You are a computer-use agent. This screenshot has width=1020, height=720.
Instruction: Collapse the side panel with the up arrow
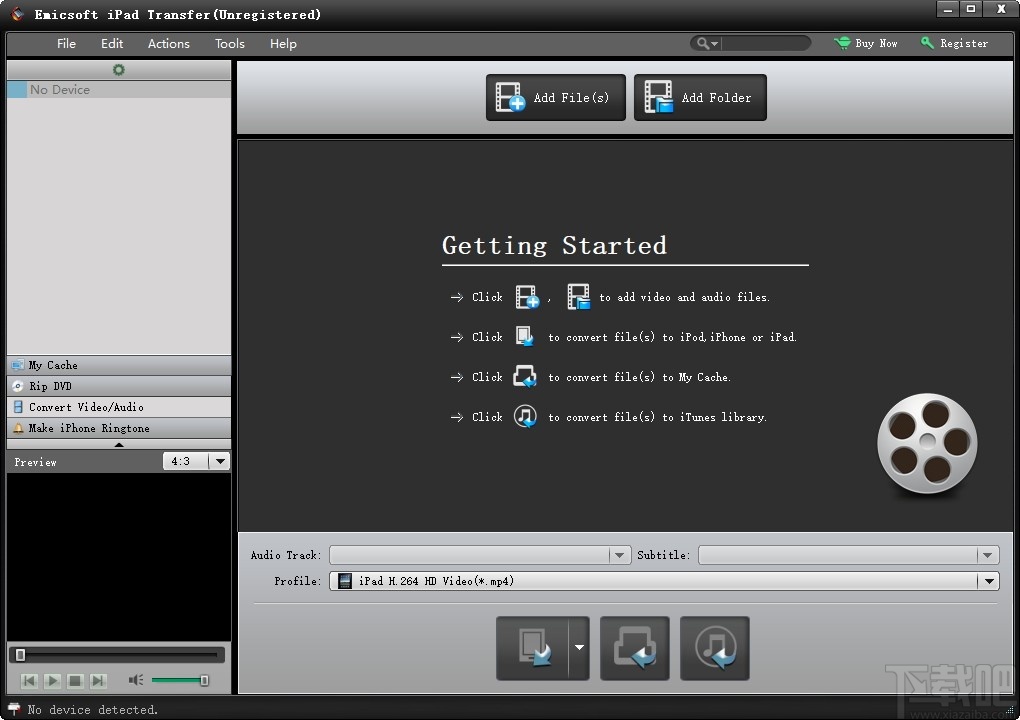coord(119,444)
